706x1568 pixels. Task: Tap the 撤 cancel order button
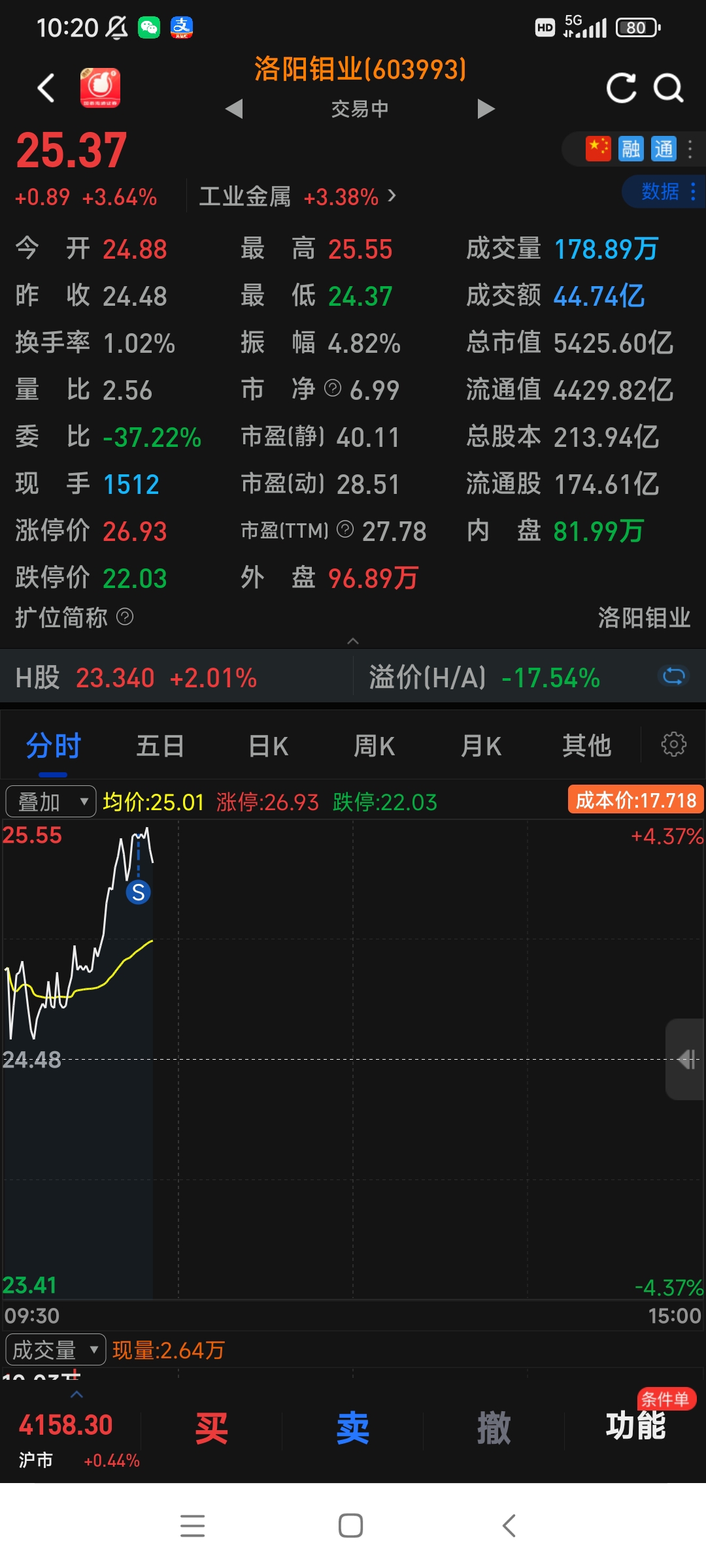pos(494,1428)
